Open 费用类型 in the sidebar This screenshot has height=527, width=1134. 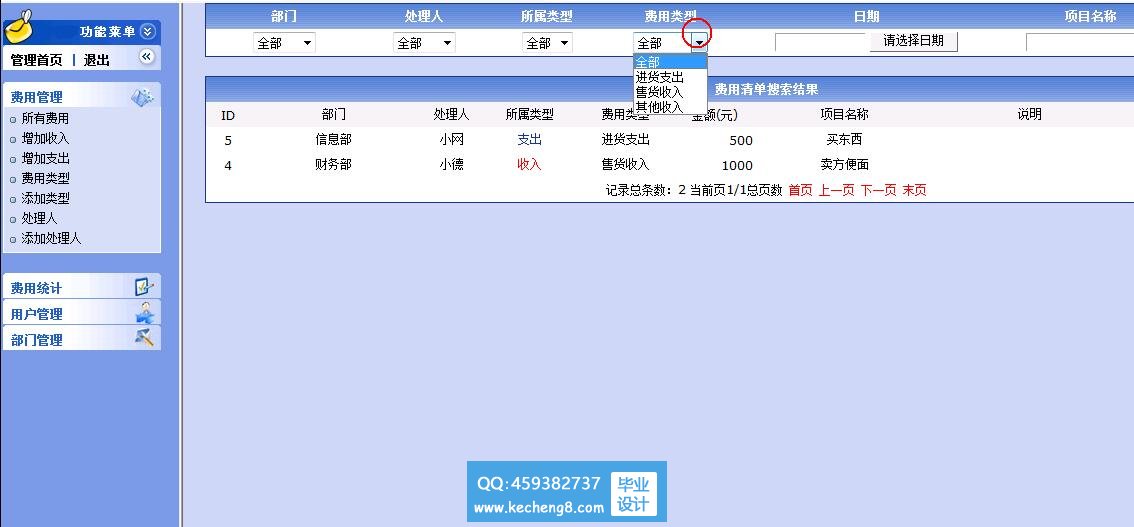45,178
